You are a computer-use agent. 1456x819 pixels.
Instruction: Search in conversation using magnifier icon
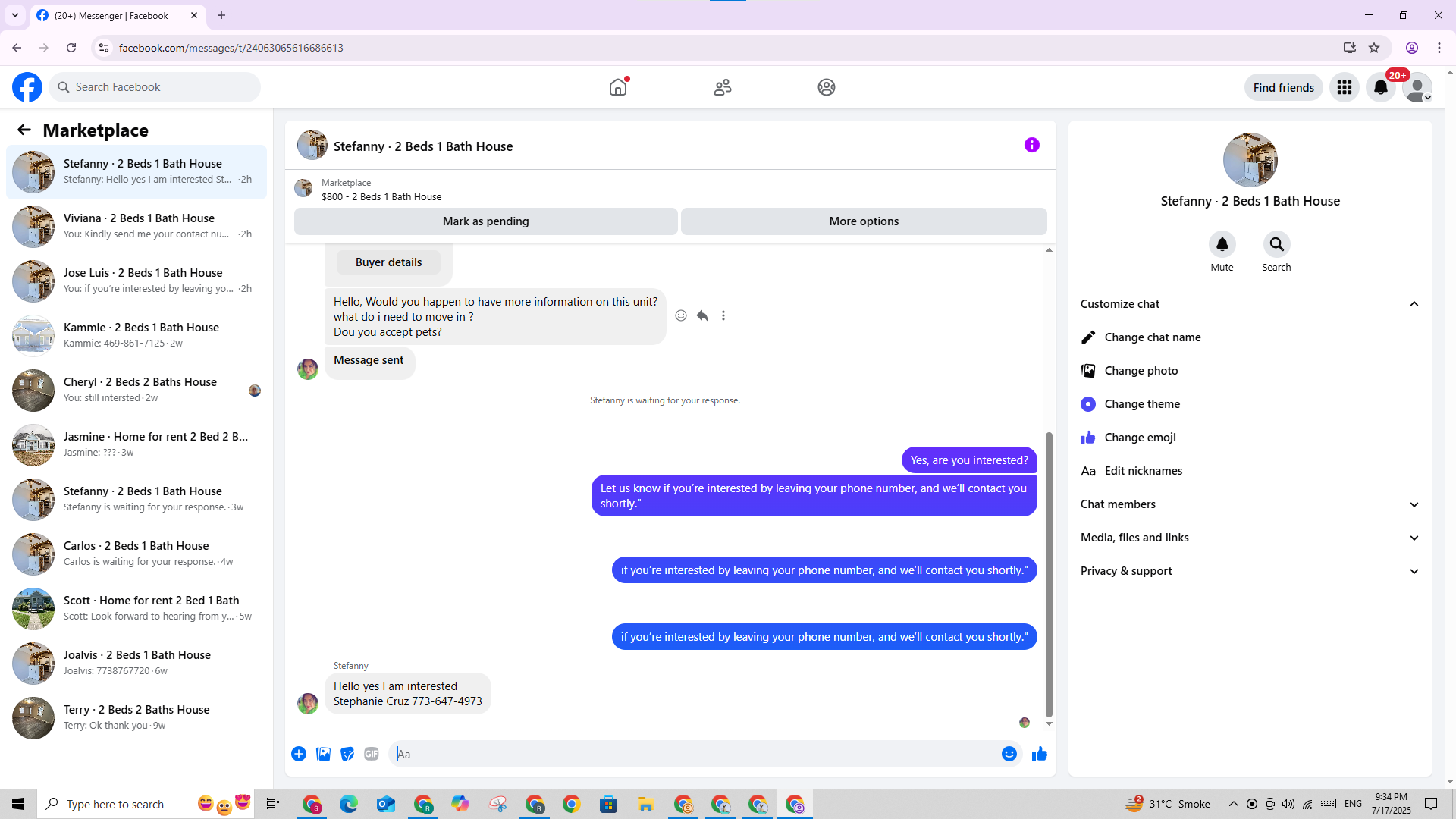point(1277,244)
